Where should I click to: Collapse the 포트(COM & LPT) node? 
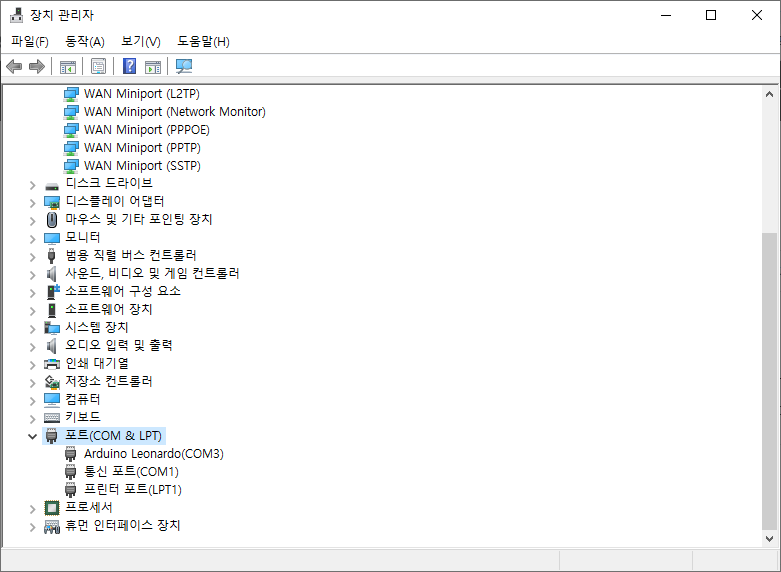pyautogui.click(x=32, y=436)
